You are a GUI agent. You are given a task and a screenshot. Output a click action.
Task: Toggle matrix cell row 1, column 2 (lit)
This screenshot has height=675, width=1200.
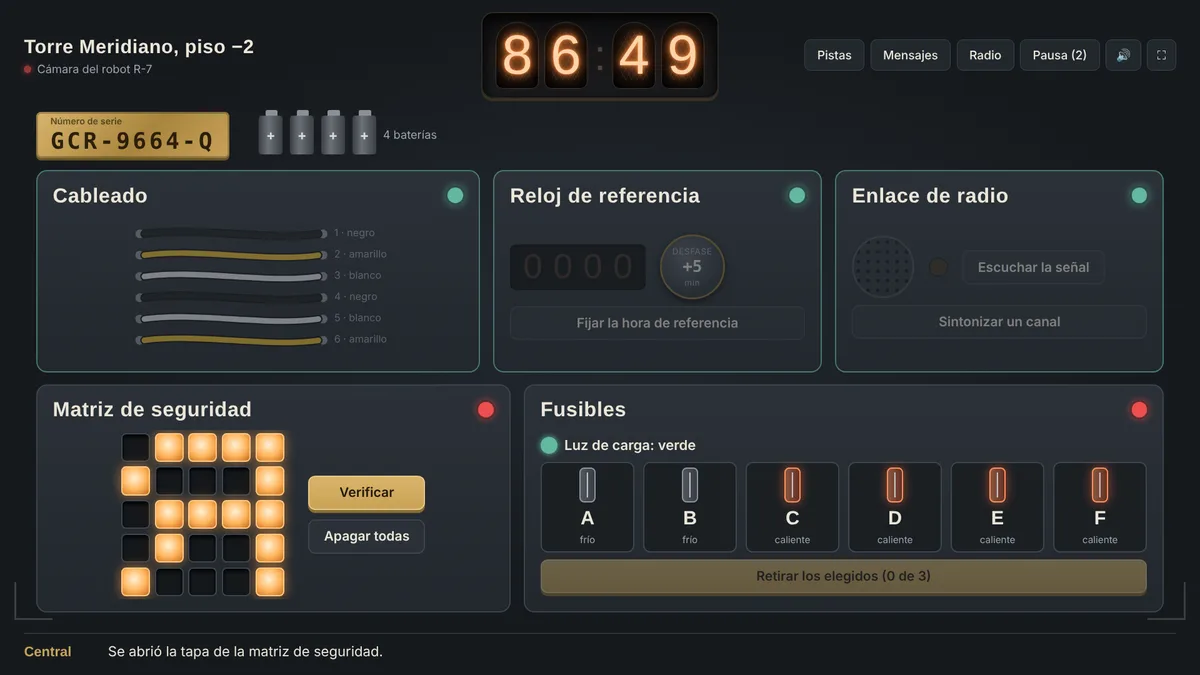click(x=169, y=447)
